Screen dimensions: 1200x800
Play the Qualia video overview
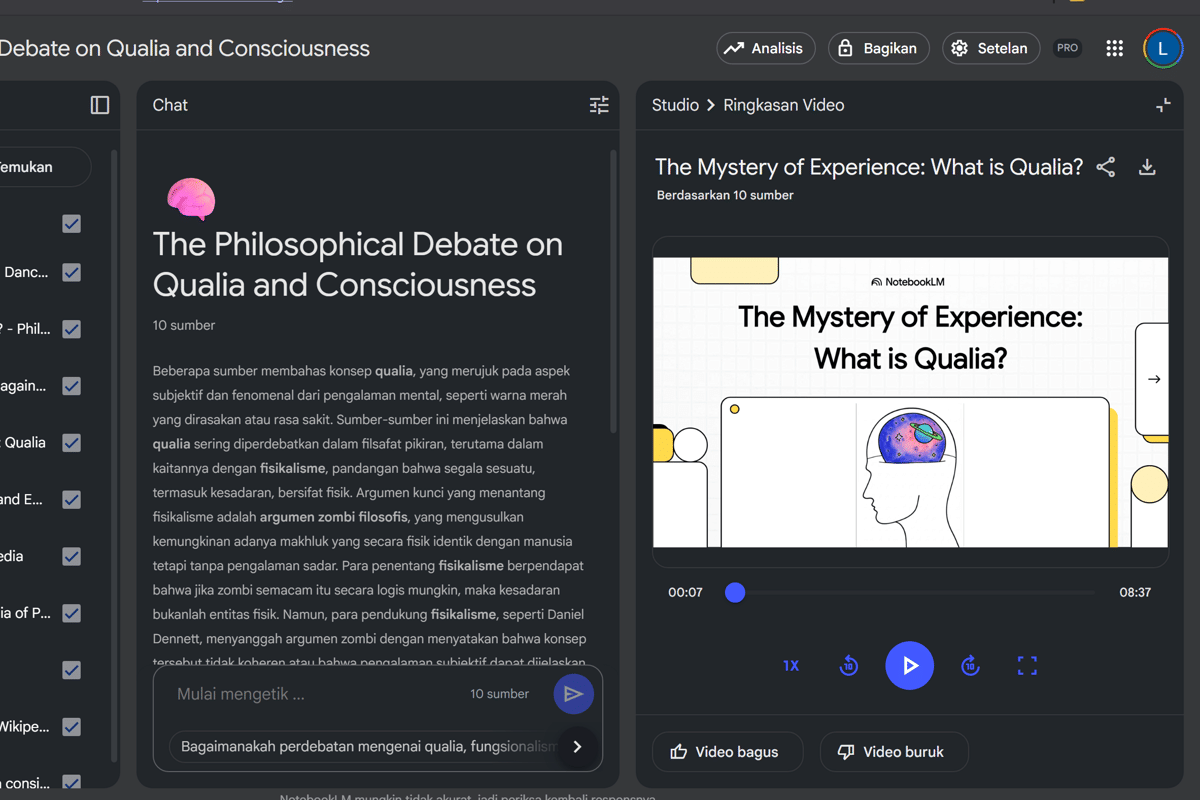[x=909, y=665]
